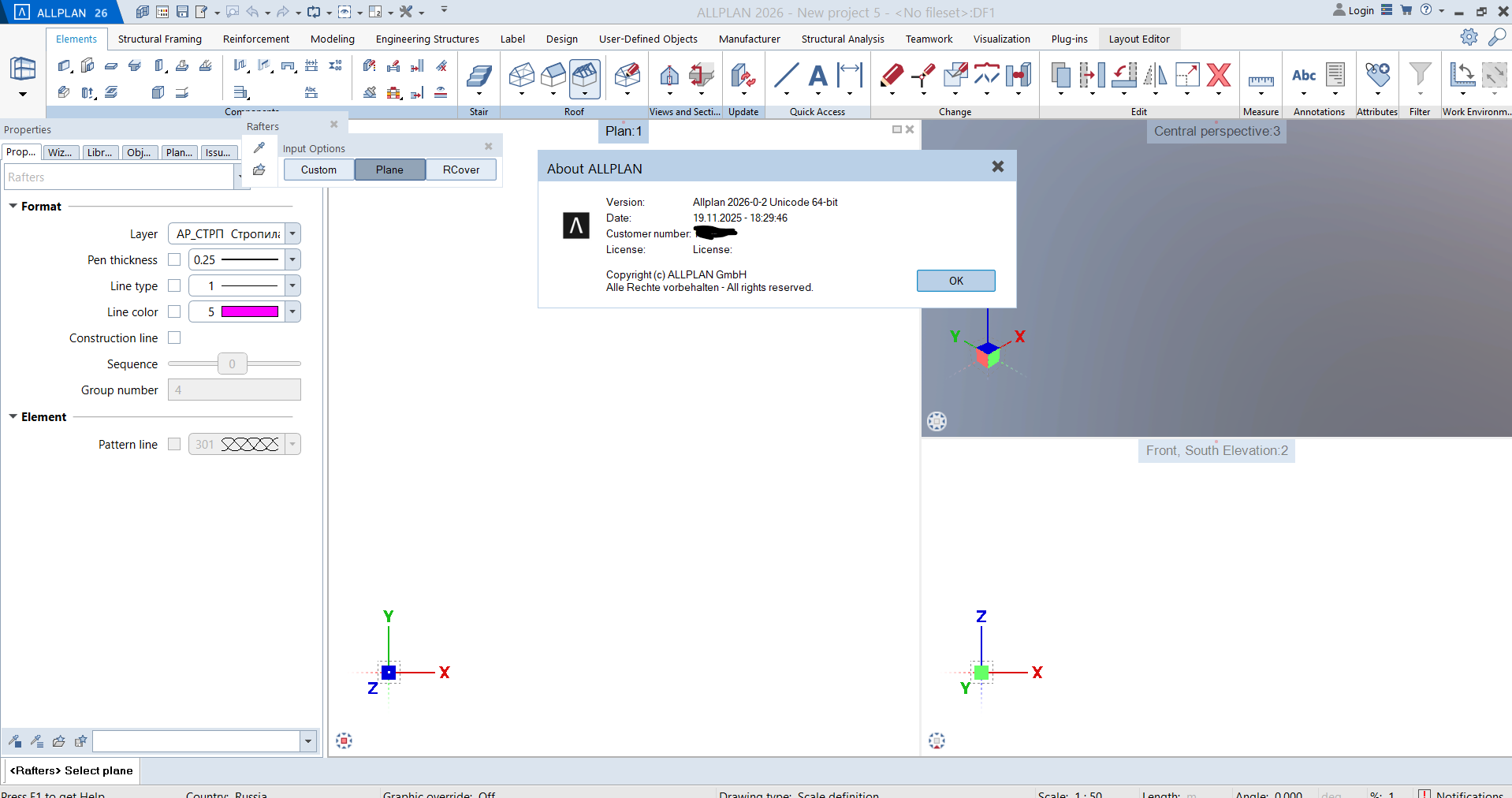Click the Copy tool in Edit group

(x=1061, y=76)
